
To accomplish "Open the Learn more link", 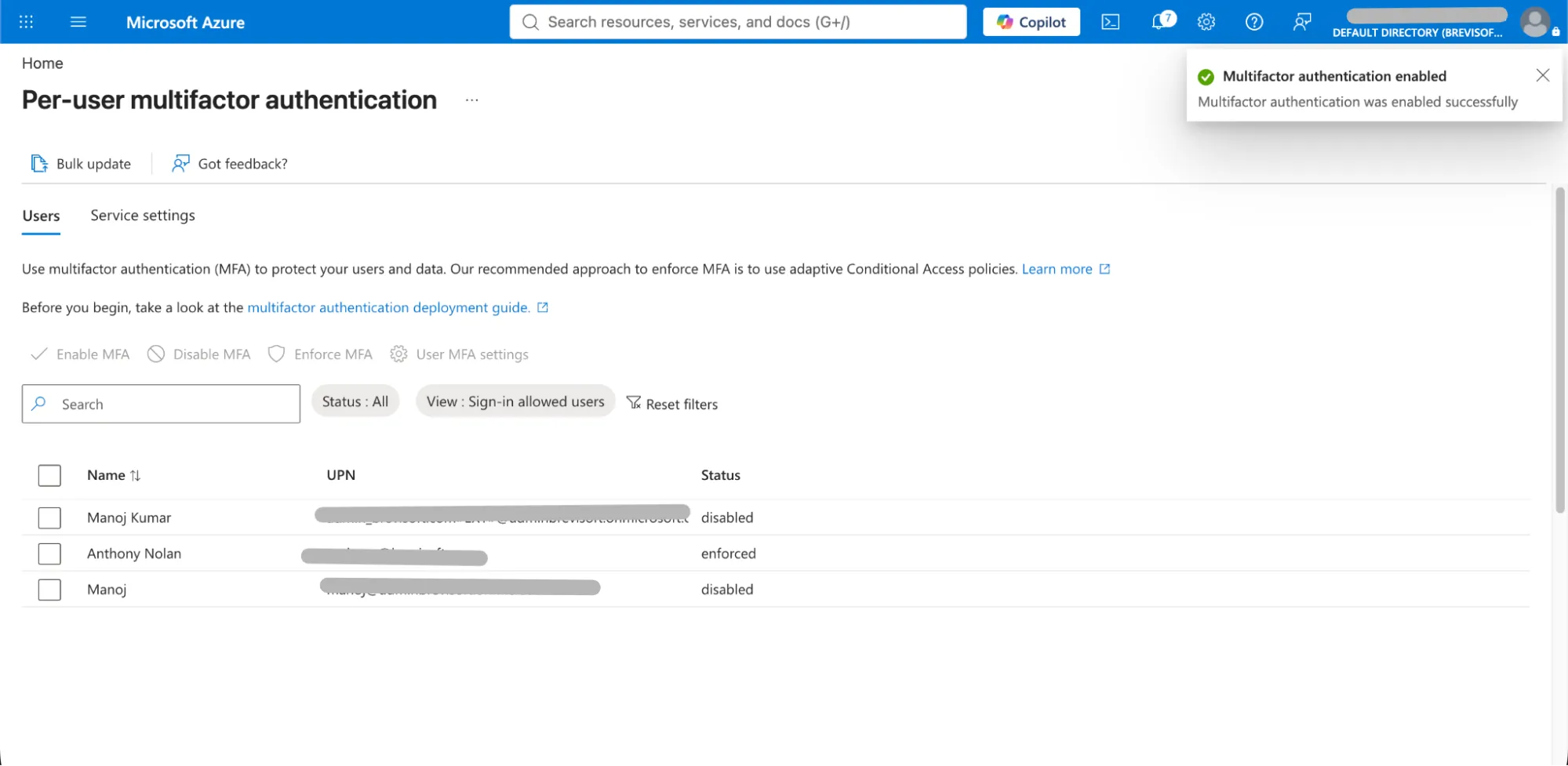I will [x=1065, y=269].
